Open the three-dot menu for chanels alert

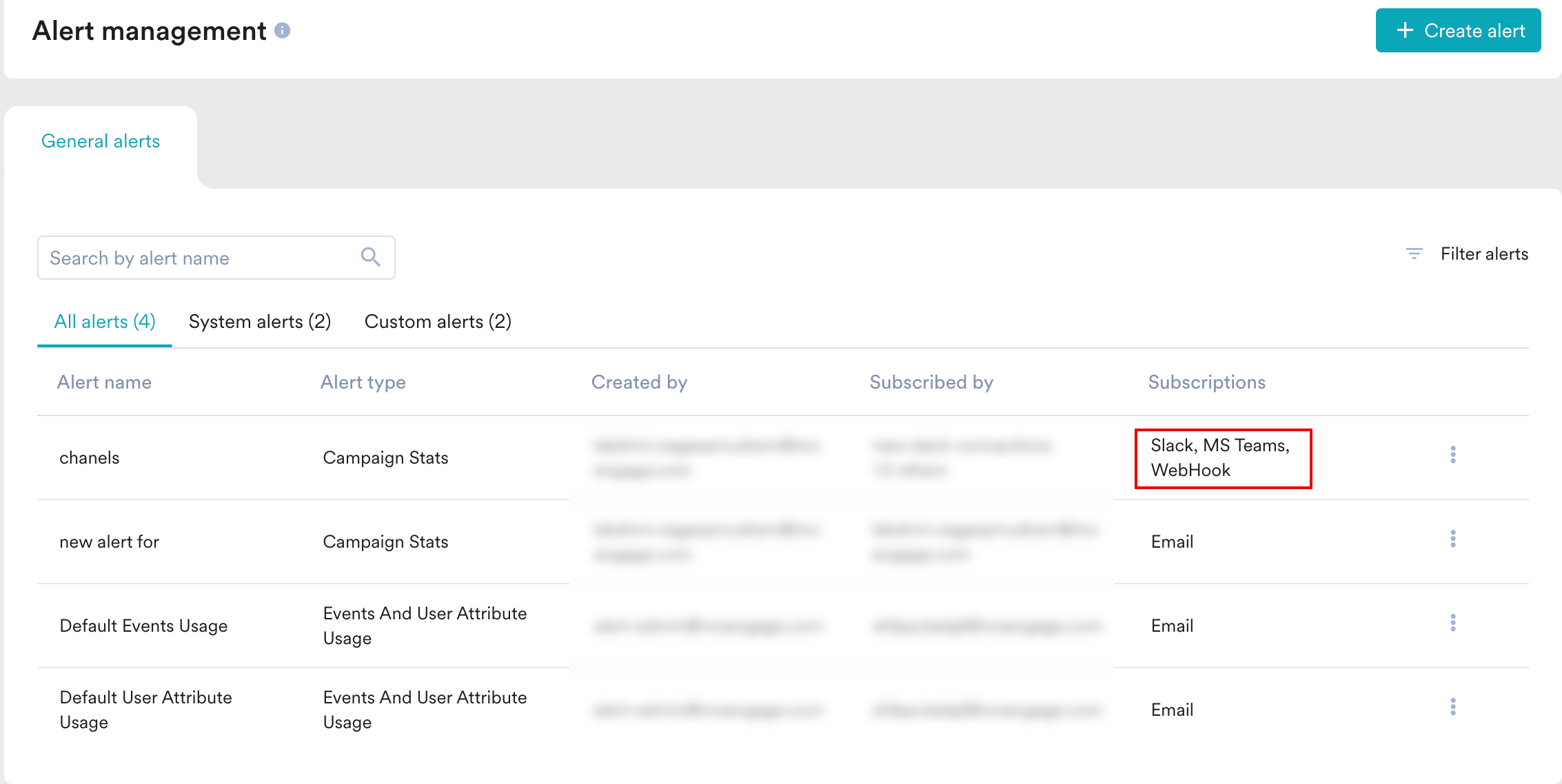[1453, 455]
